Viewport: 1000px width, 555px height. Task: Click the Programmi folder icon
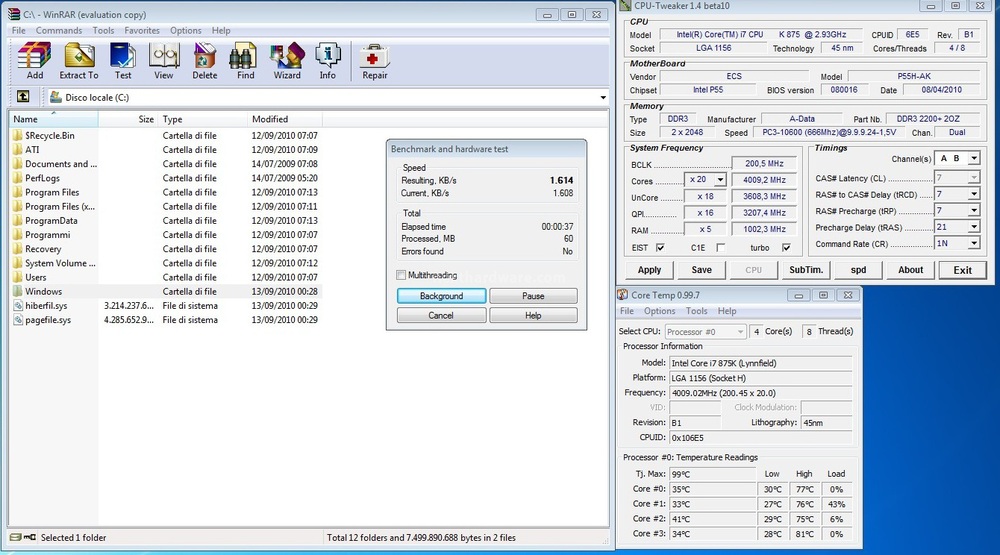(17, 235)
